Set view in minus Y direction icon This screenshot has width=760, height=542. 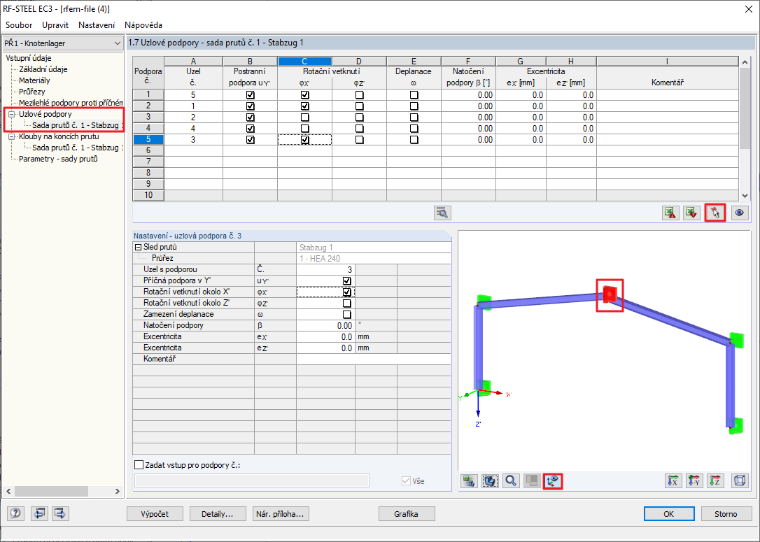point(694,481)
